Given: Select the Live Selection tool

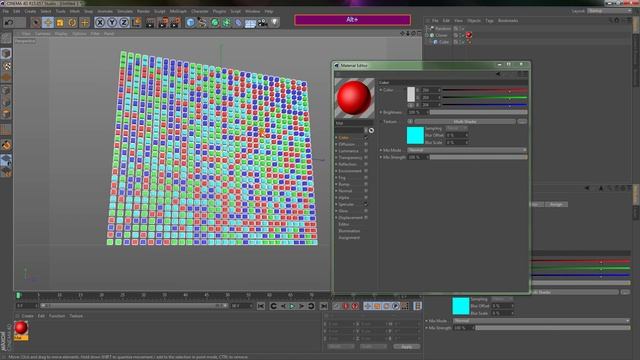Looking at the screenshot, I should point(36,22).
